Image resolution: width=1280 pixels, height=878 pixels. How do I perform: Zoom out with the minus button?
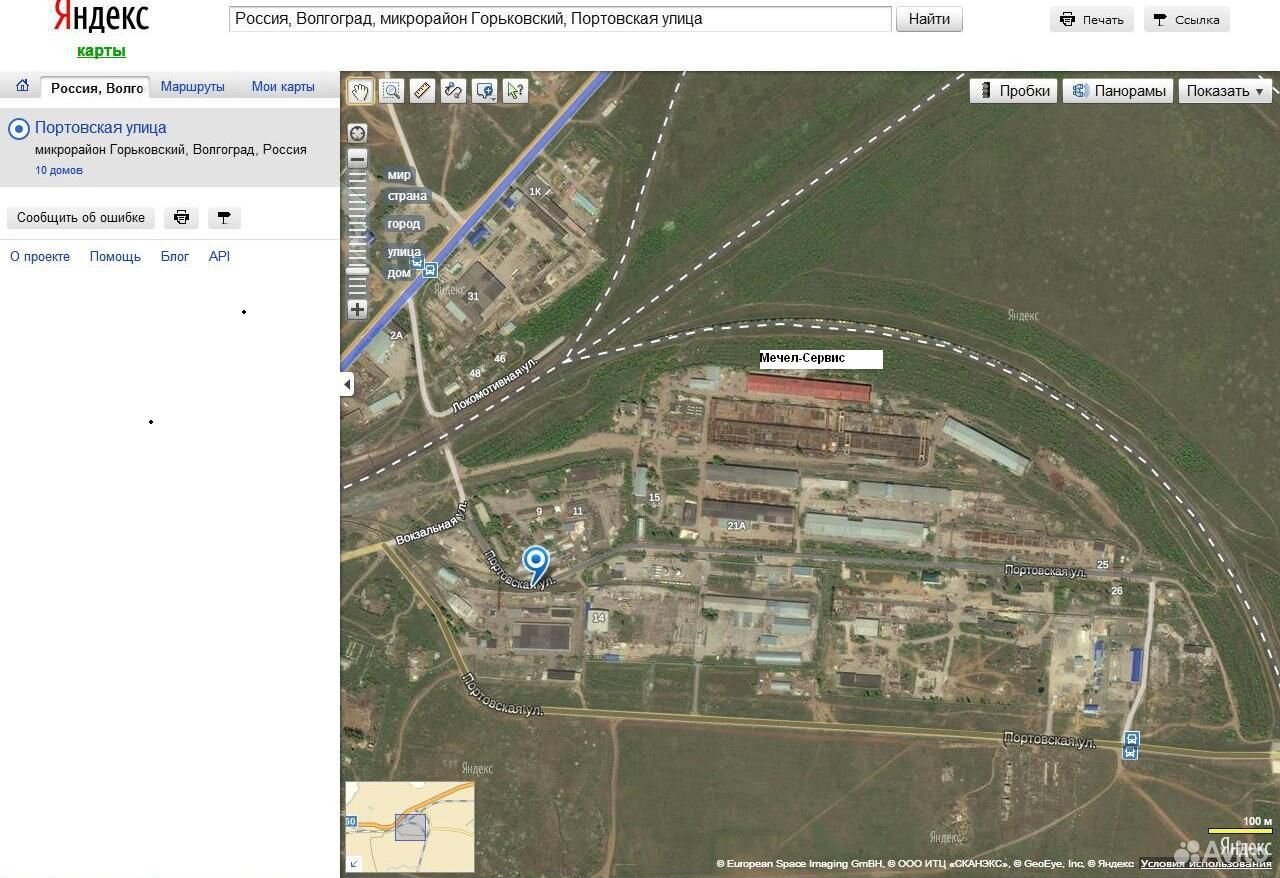coord(357,159)
